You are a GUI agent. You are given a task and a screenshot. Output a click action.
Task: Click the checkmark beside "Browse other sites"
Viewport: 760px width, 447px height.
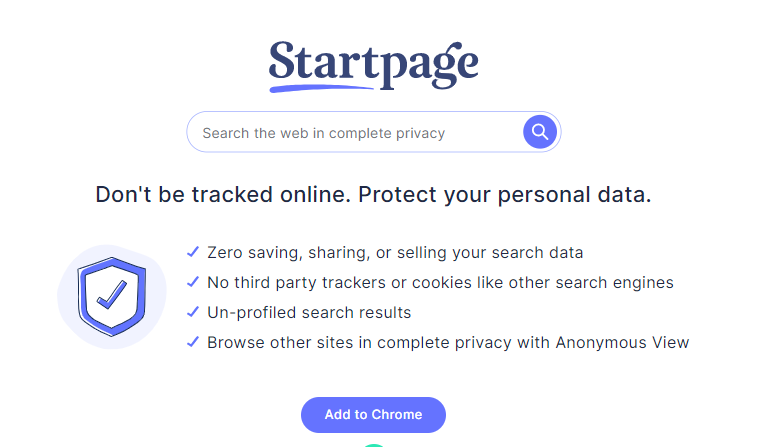193,342
